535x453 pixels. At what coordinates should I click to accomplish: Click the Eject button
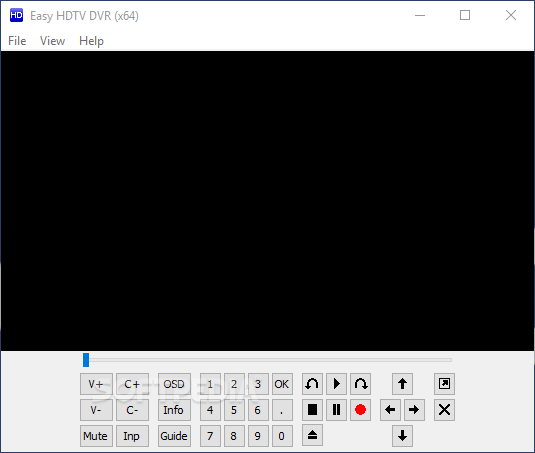(x=312, y=436)
